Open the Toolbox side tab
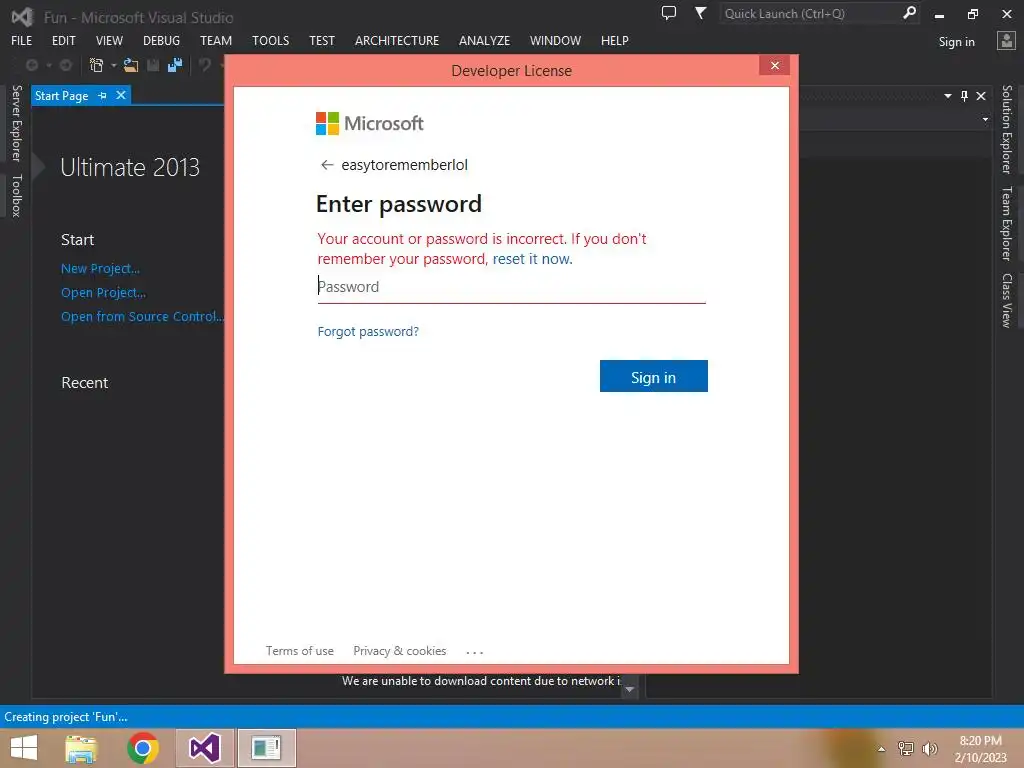 tap(16, 196)
